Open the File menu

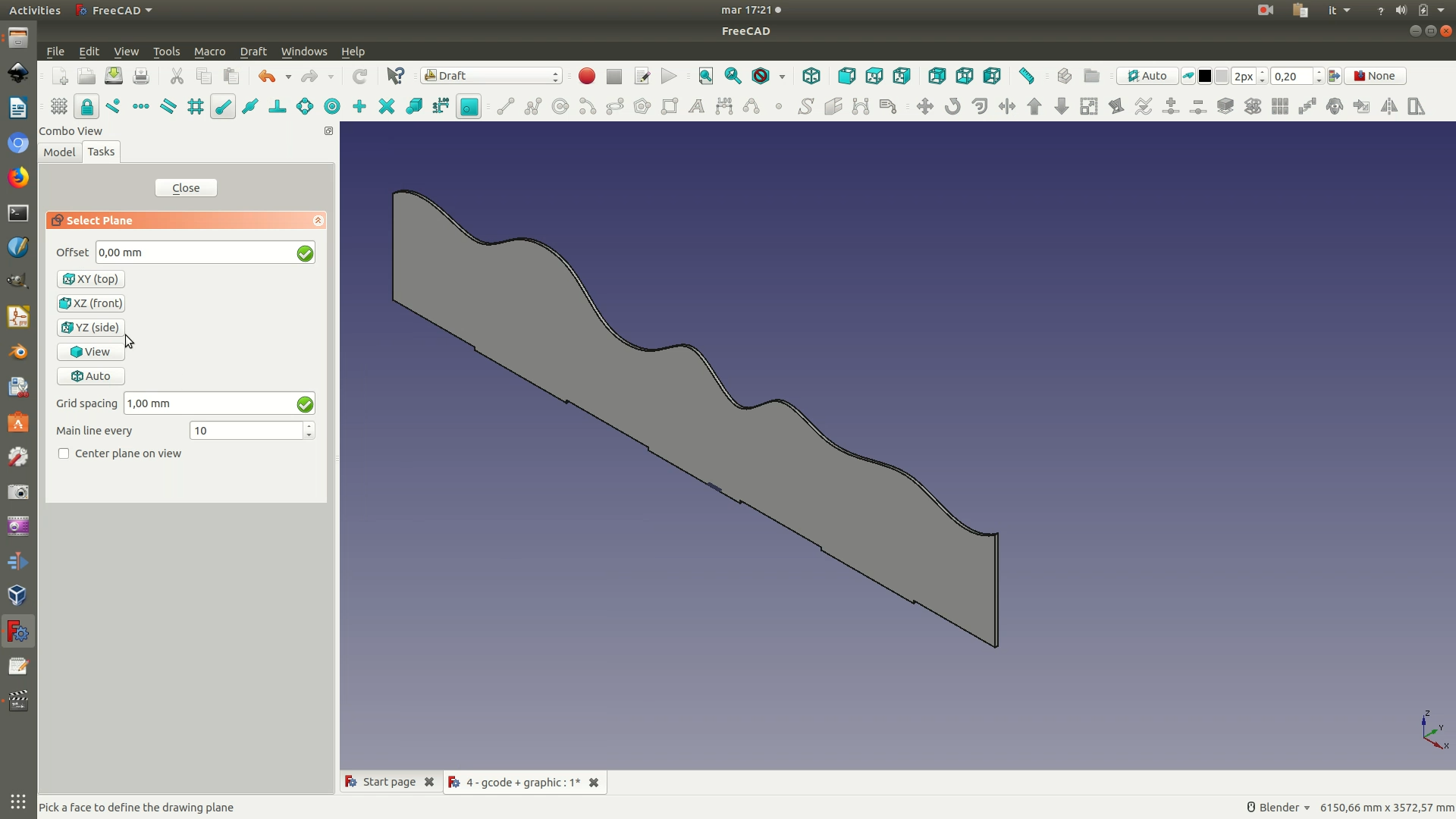pyautogui.click(x=55, y=52)
